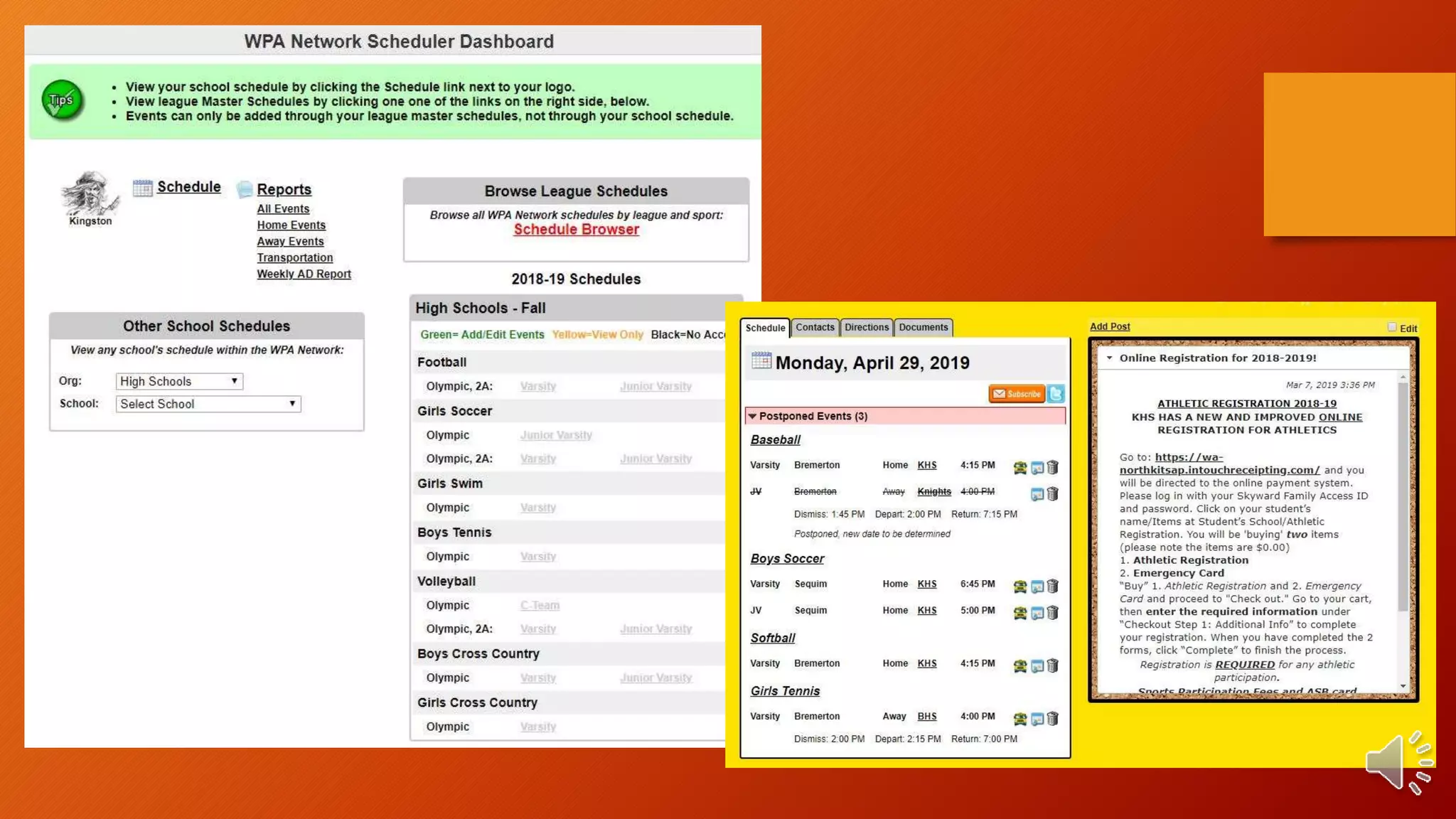
Task: Collapse the Online Registration post
Action: (1109, 358)
